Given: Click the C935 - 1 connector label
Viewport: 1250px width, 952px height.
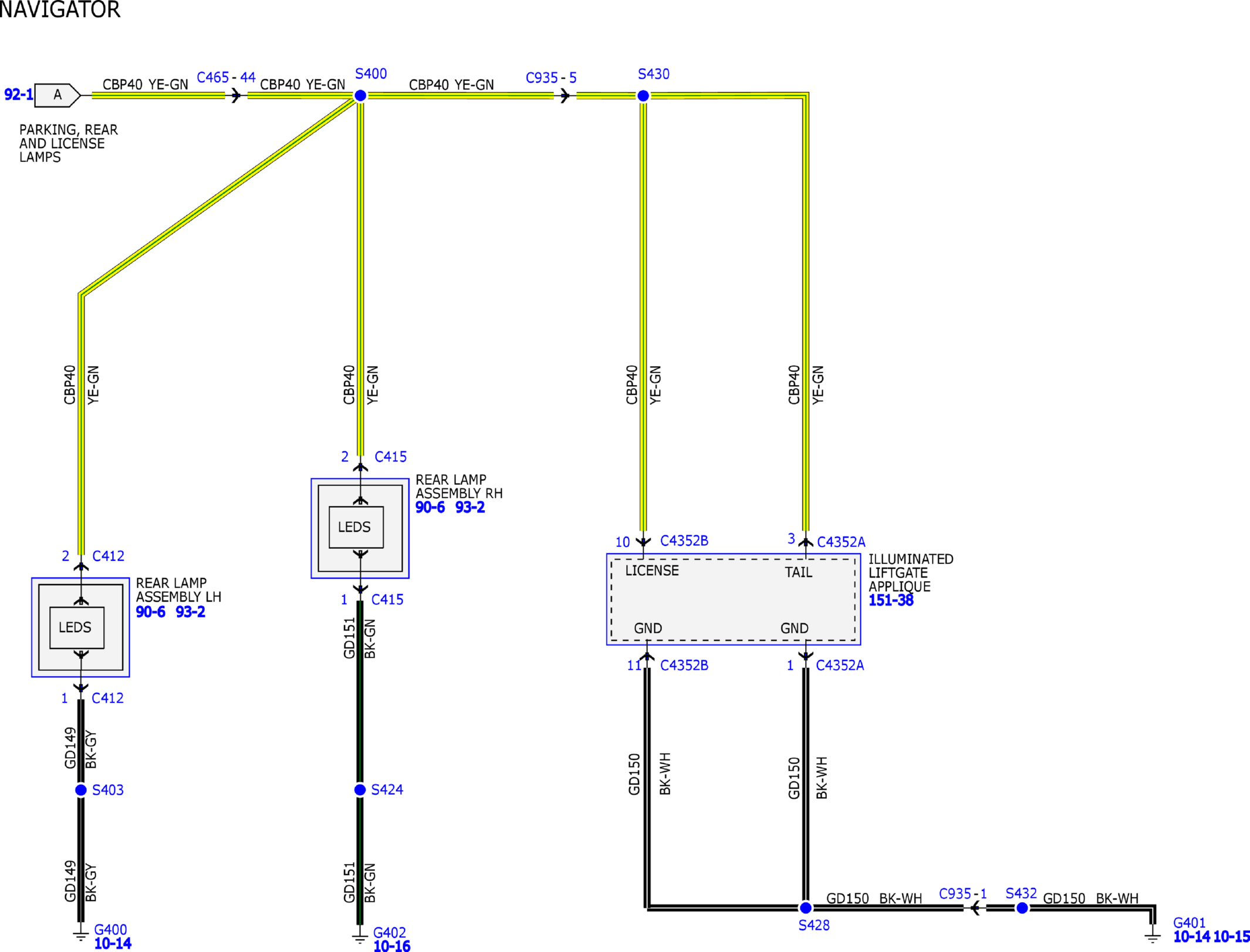Looking at the screenshot, I should tap(963, 894).
